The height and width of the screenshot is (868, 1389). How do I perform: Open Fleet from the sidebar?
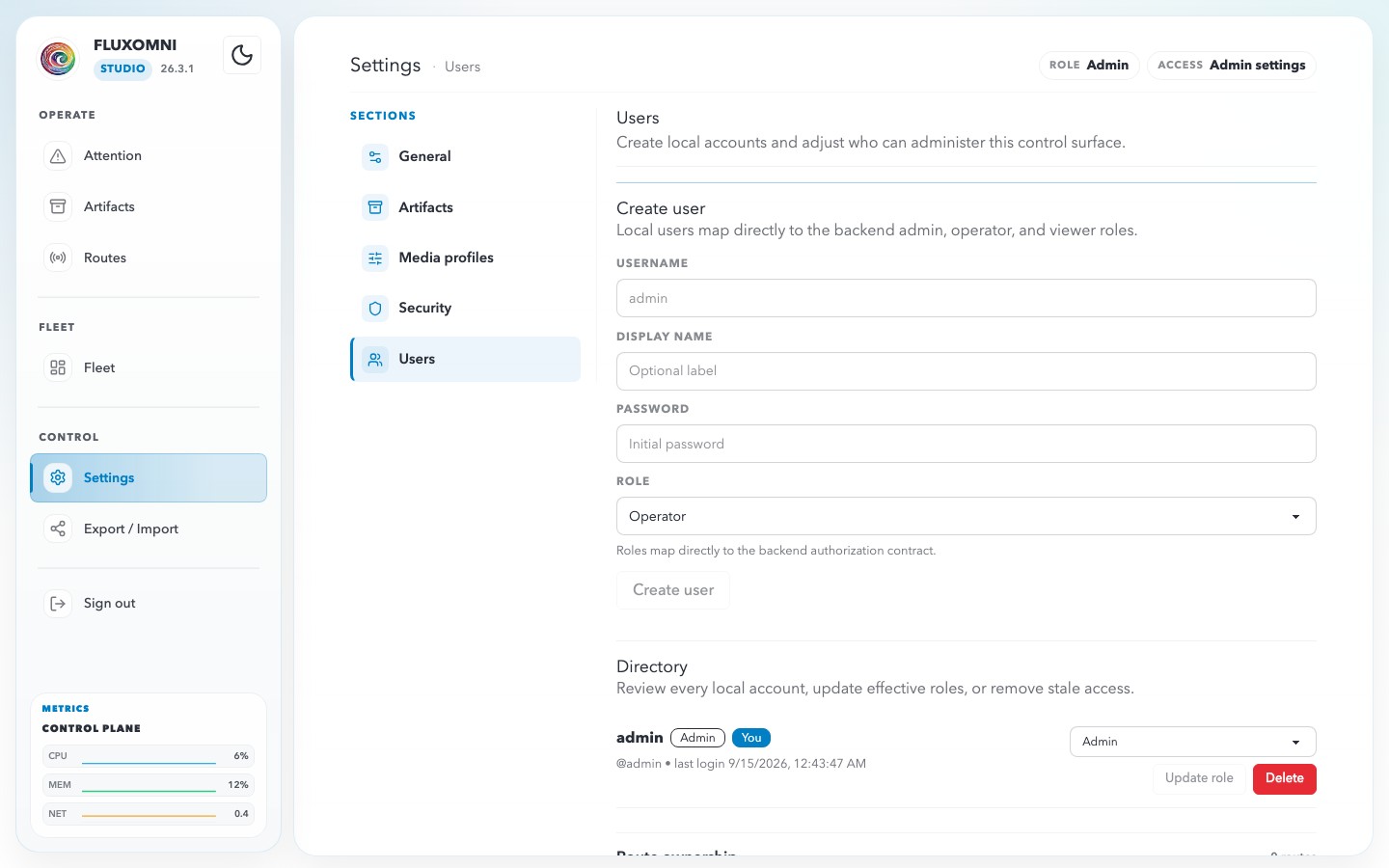(149, 368)
